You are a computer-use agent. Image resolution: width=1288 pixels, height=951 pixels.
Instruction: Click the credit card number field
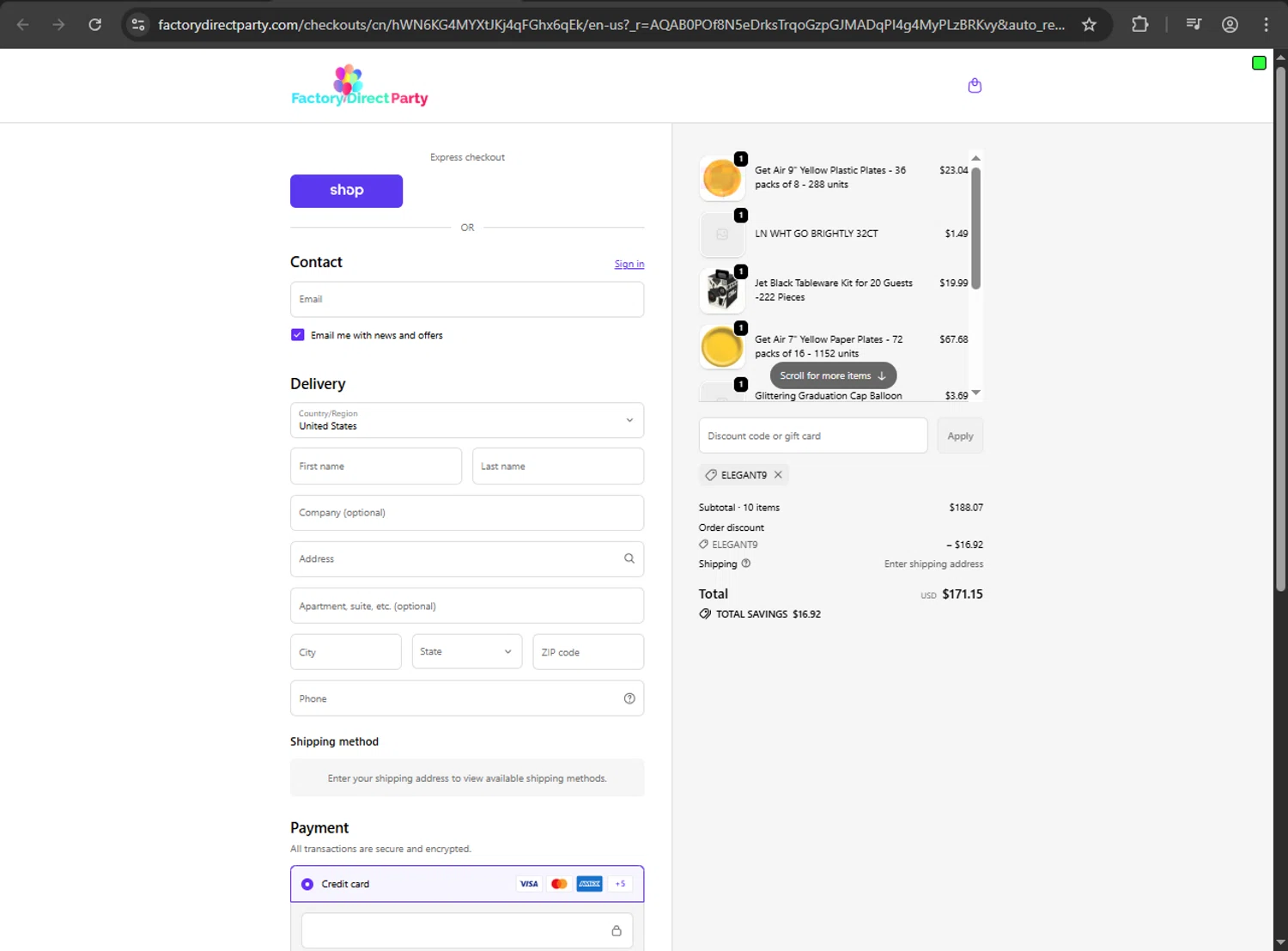click(x=467, y=930)
